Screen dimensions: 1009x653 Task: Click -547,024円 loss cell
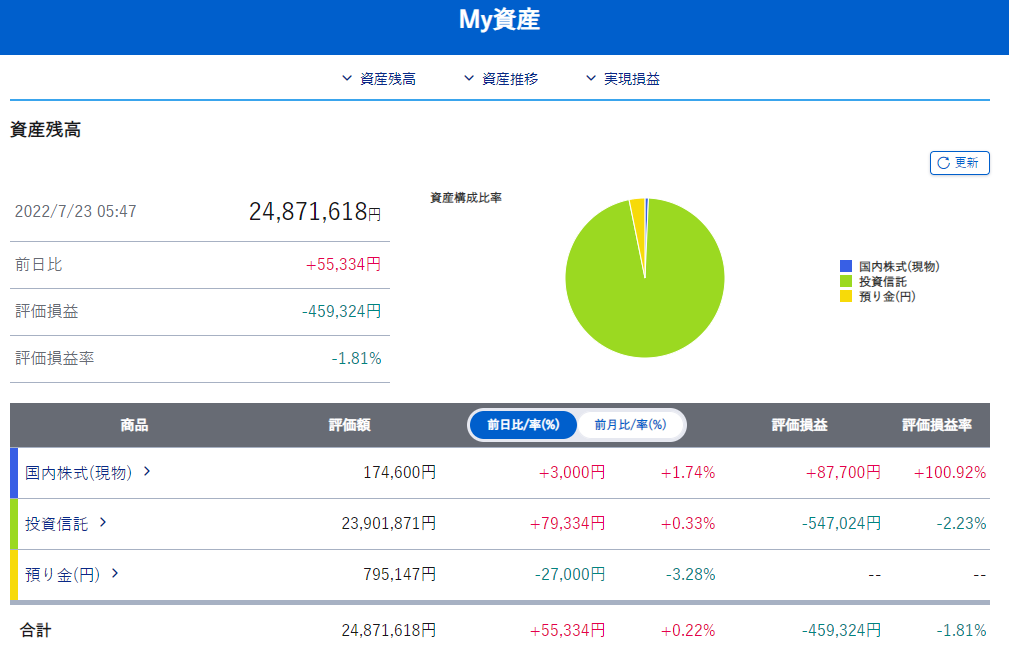841,524
